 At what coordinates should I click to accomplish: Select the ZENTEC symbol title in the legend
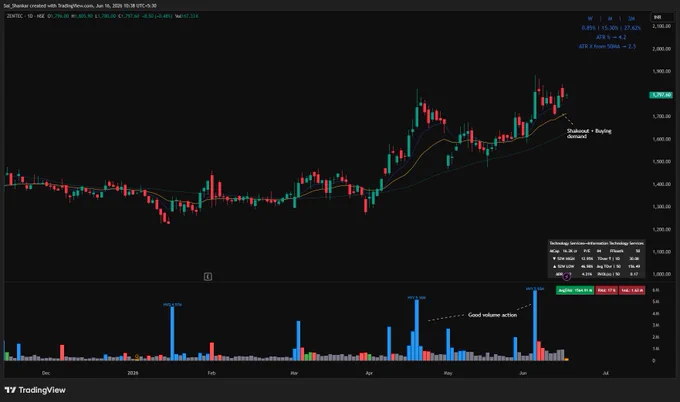coord(26,16)
